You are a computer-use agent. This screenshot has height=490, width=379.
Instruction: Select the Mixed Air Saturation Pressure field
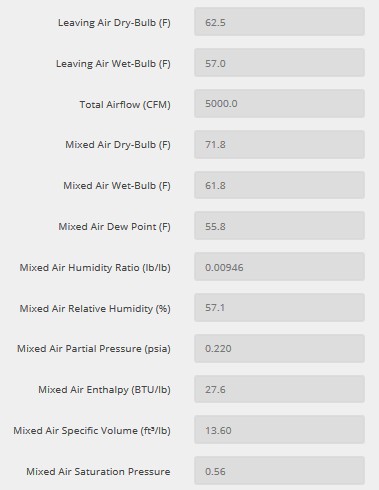(x=279, y=471)
